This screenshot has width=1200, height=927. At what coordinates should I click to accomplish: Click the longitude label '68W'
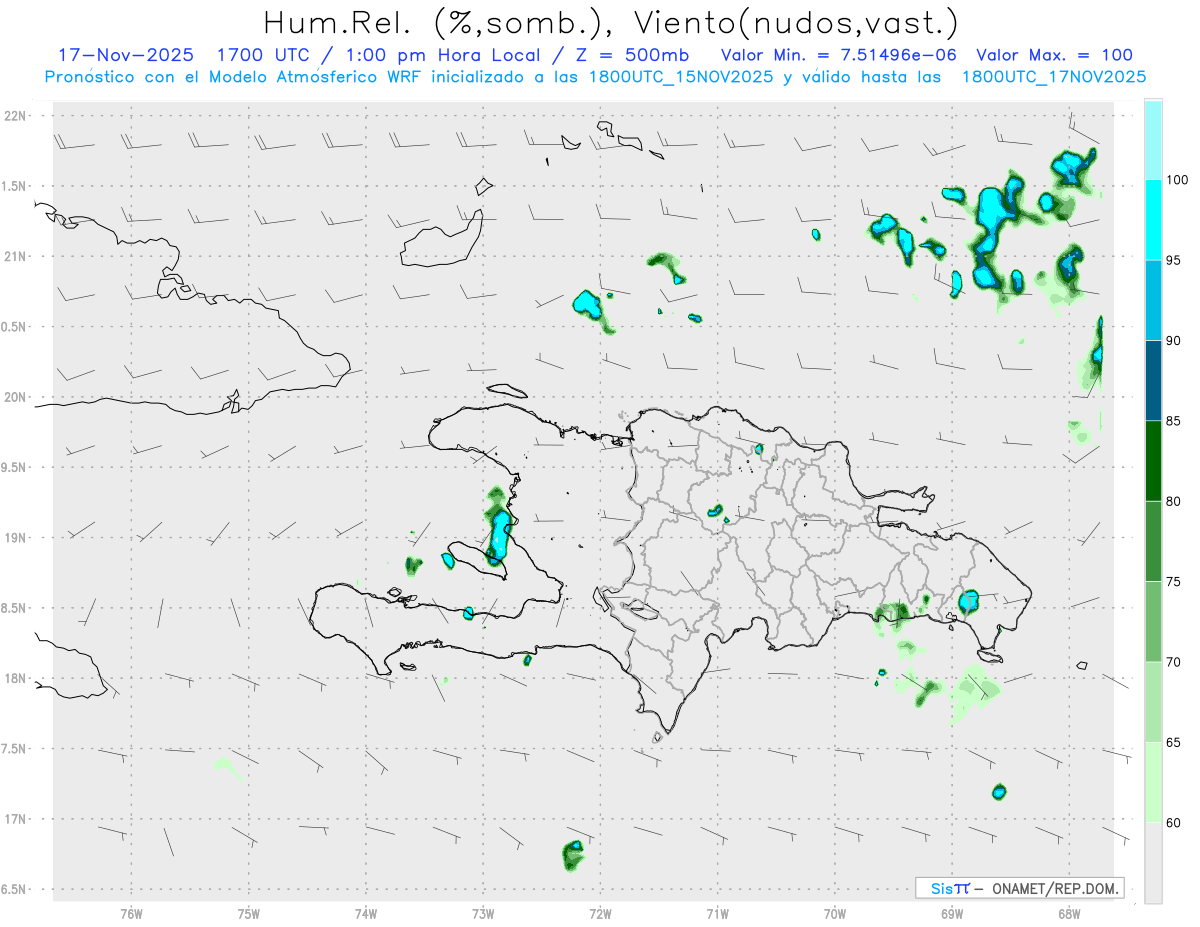tap(1069, 913)
